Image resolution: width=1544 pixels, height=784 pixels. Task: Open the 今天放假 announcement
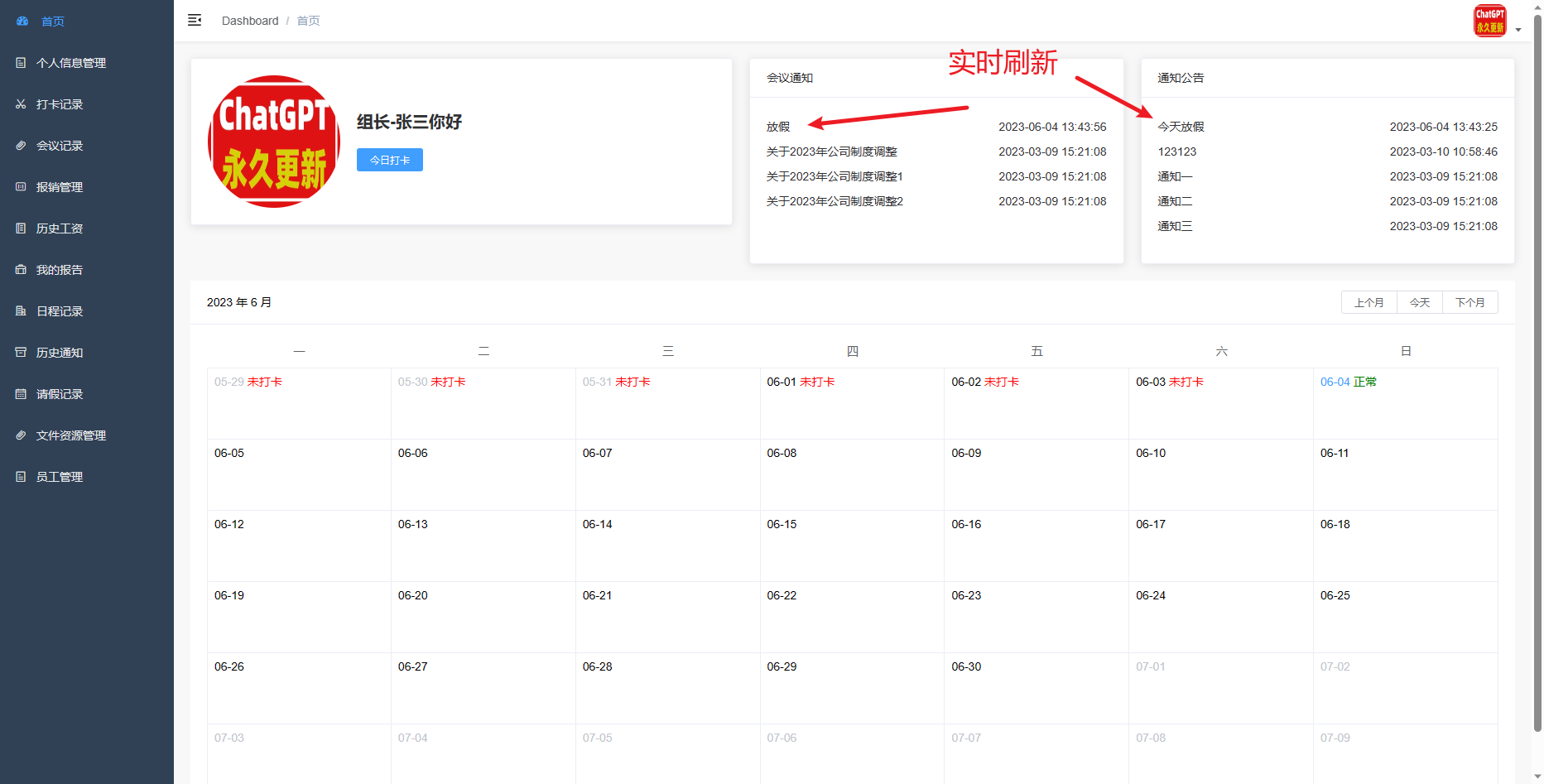(1181, 127)
